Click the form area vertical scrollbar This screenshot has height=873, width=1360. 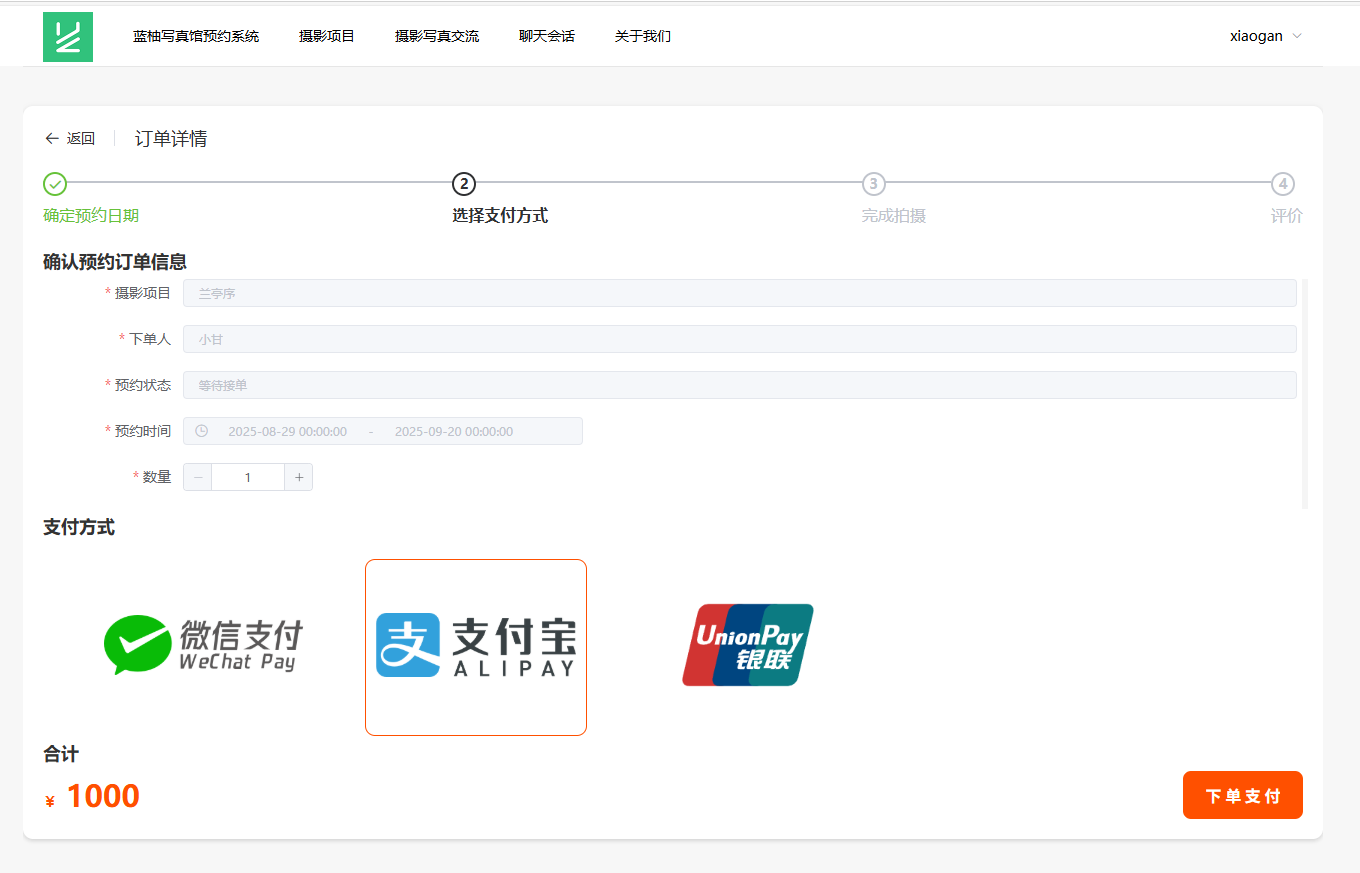pos(1305,394)
